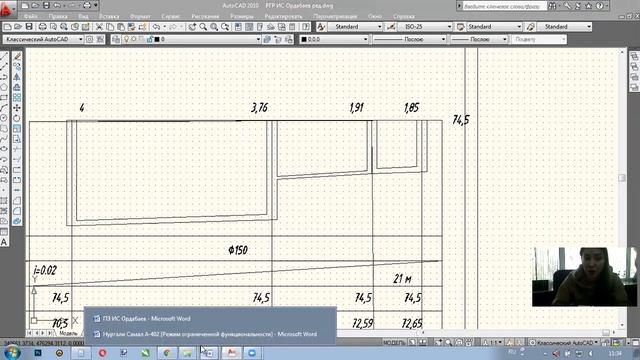Open the AutoCAD application menu logo button

7,9
